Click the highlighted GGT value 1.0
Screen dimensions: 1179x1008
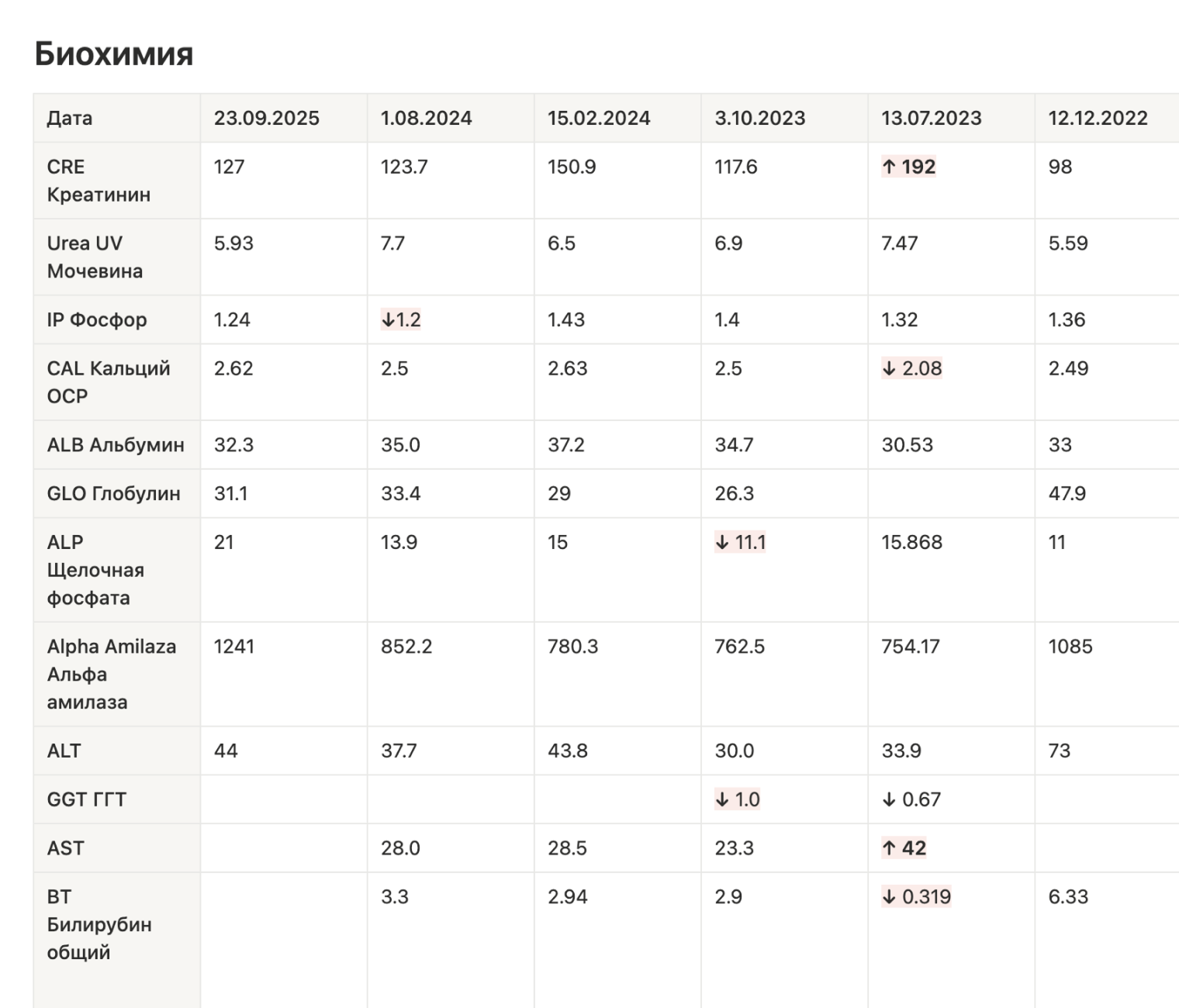click(738, 799)
